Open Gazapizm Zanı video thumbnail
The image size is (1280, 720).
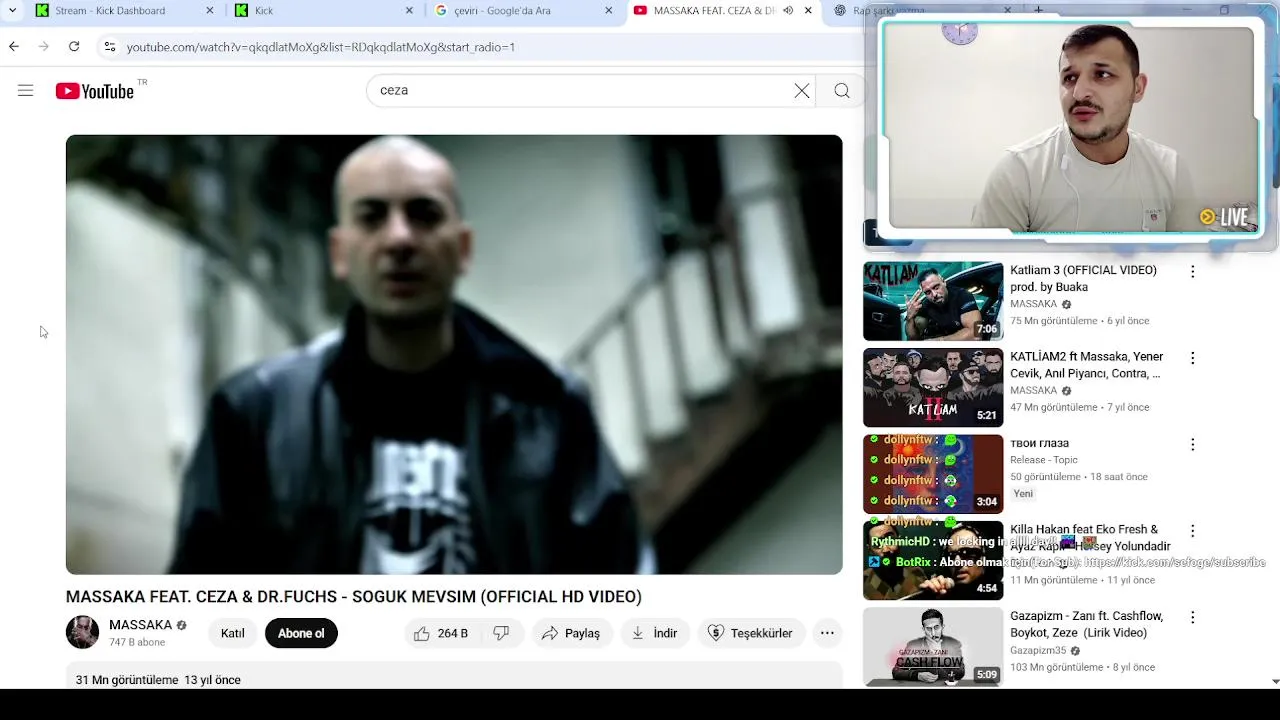click(933, 647)
